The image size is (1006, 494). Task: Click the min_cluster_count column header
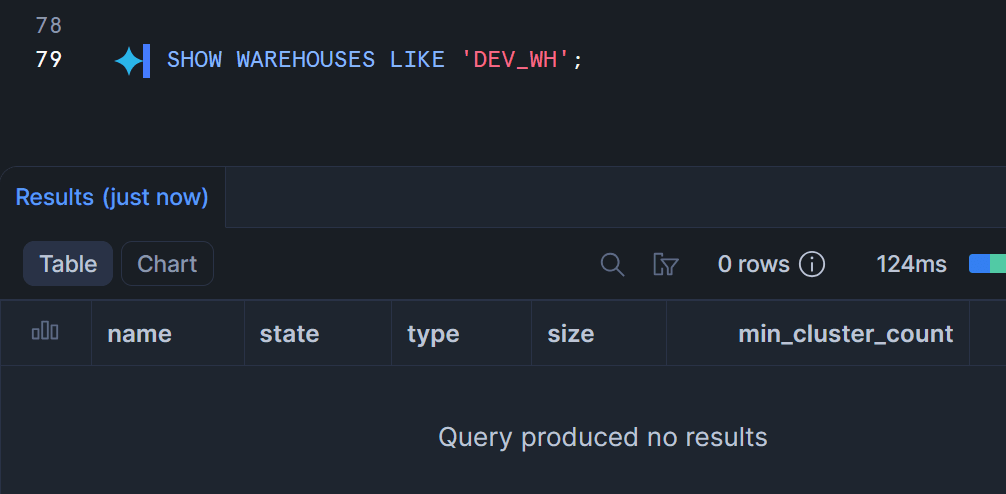click(845, 334)
